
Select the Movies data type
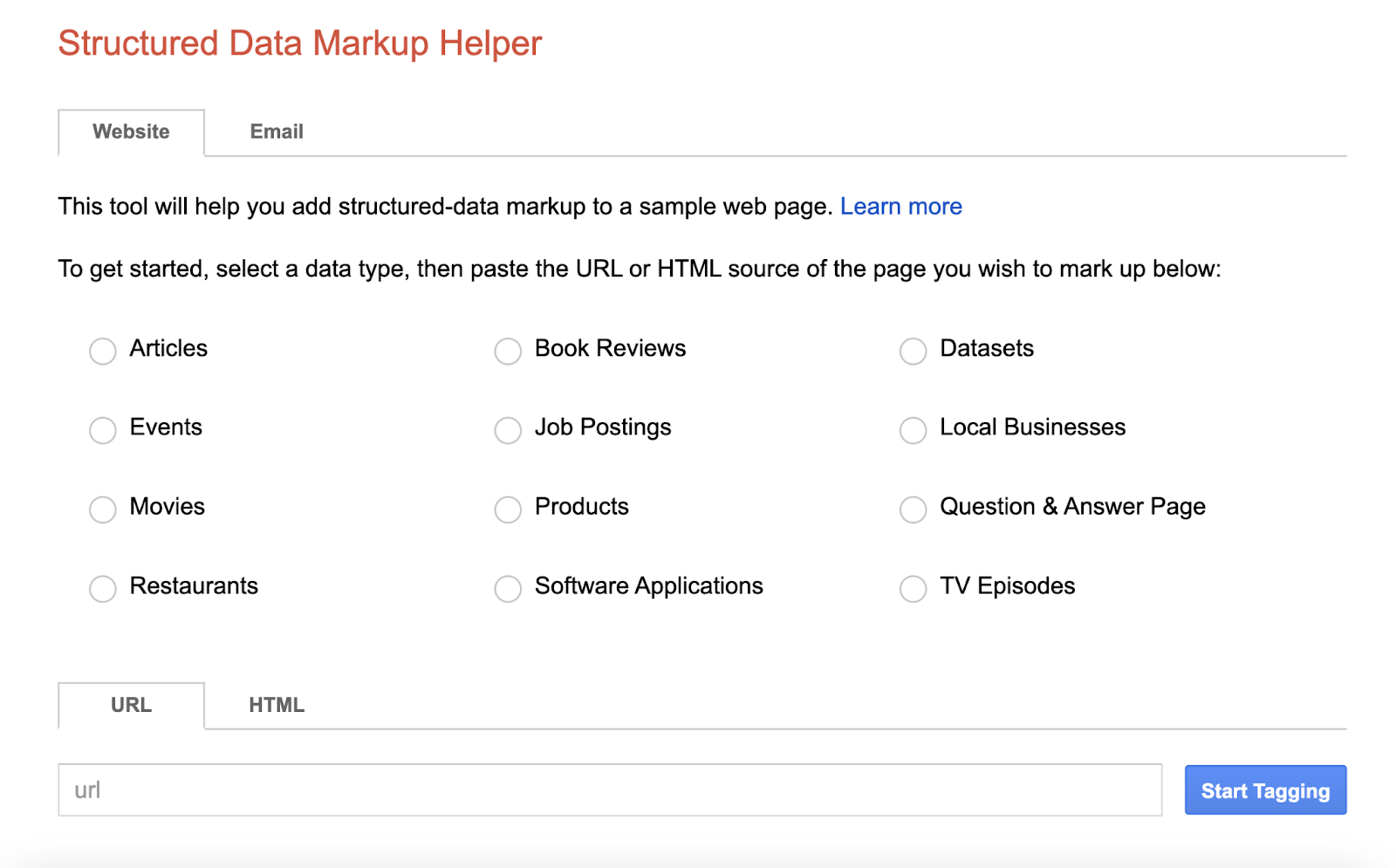click(x=102, y=509)
